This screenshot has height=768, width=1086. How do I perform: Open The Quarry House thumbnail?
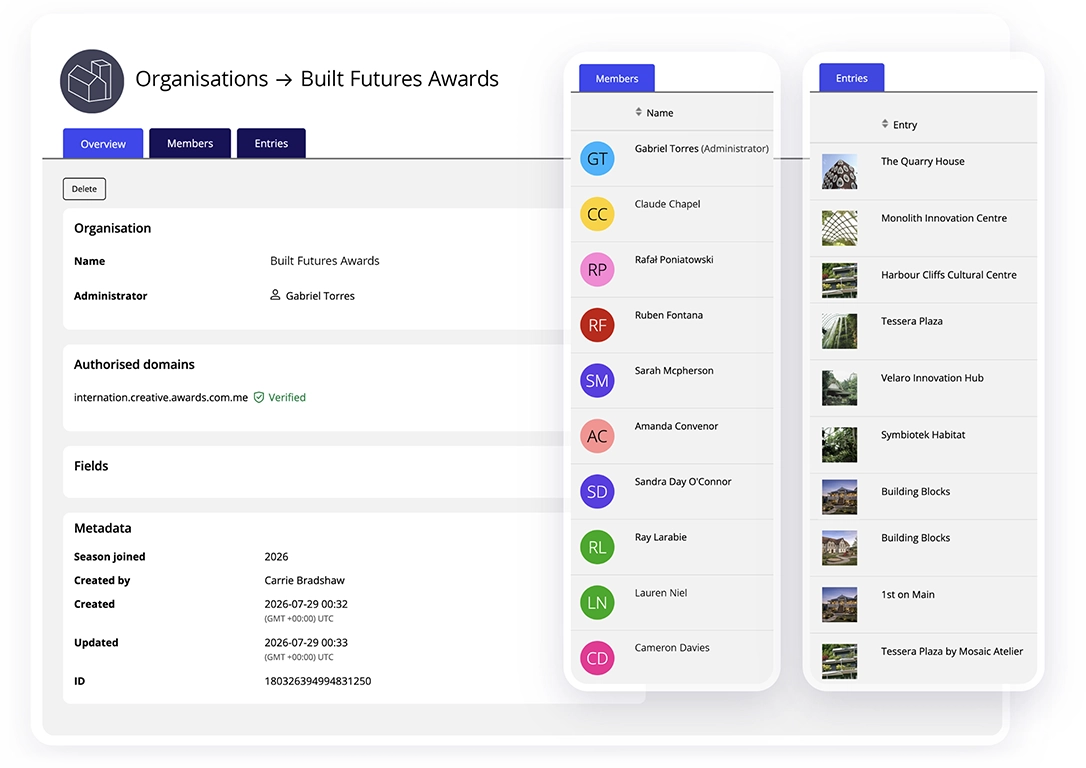click(839, 172)
